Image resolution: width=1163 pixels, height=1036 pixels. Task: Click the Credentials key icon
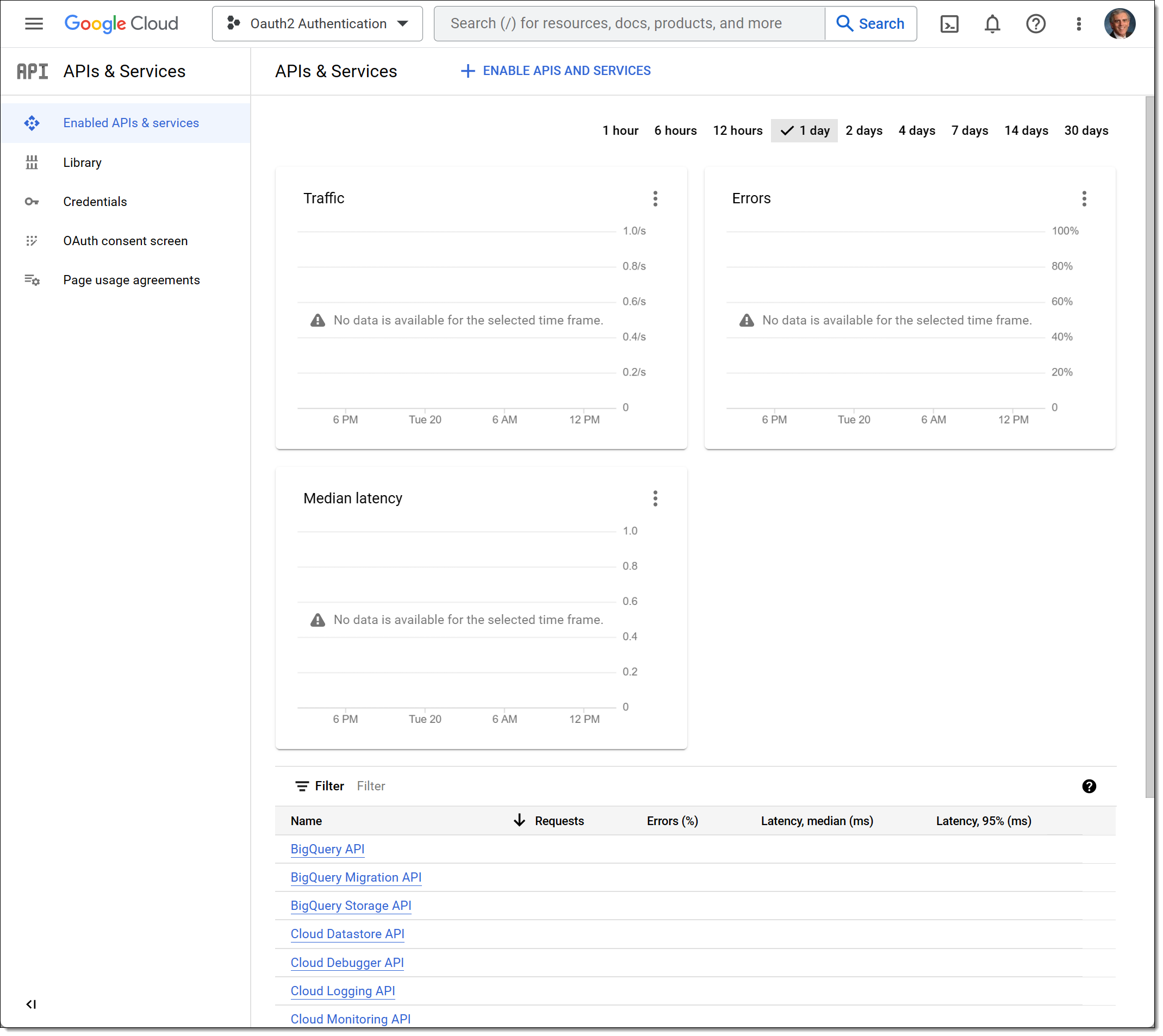(32, 202)
